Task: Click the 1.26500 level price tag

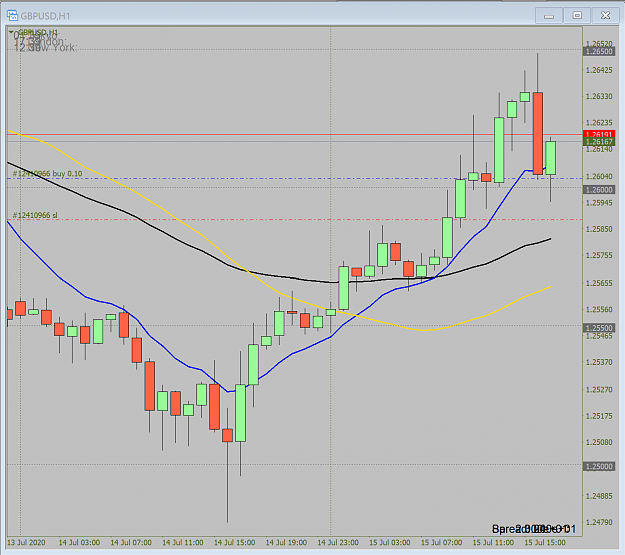Action: tap(599, 51)
